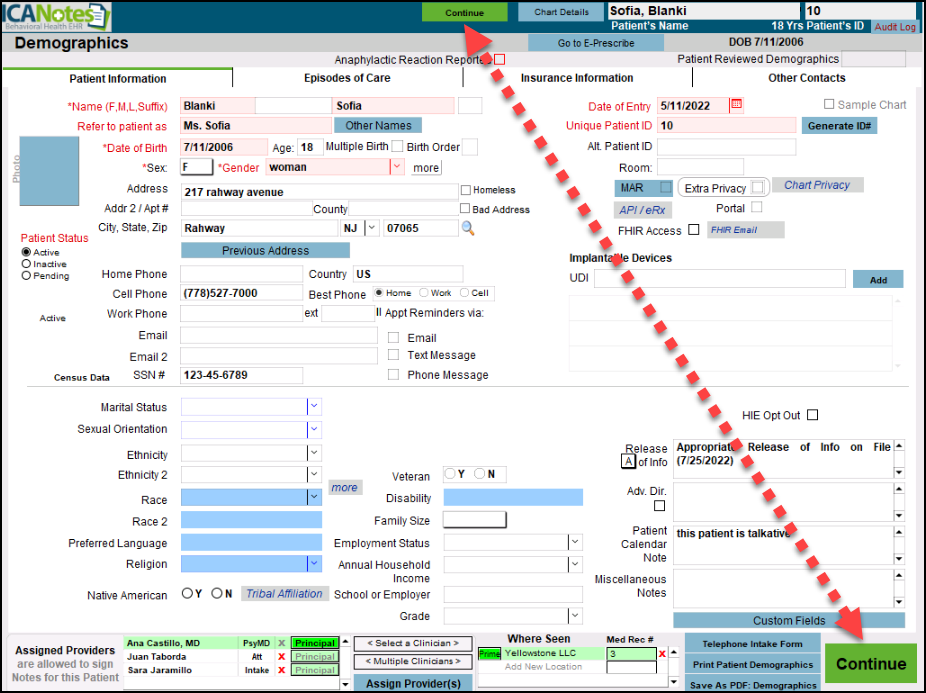
Task: Click into the Email input field
Action: [279, 335]
